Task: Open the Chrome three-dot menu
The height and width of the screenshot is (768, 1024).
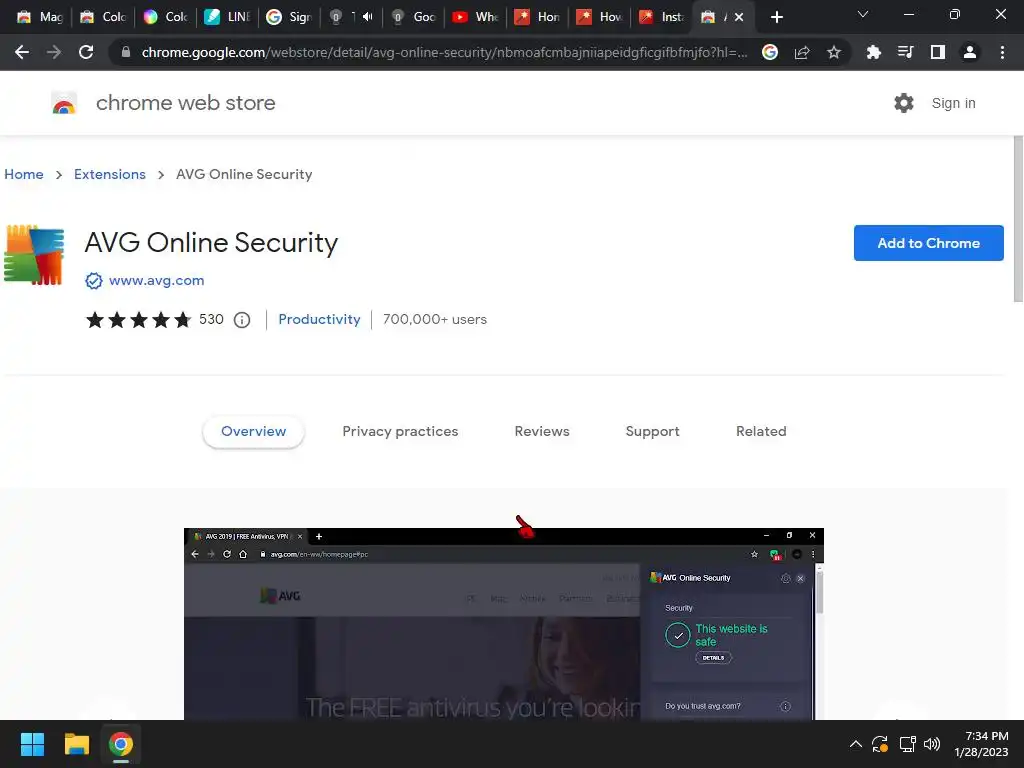Action: 1002,52
